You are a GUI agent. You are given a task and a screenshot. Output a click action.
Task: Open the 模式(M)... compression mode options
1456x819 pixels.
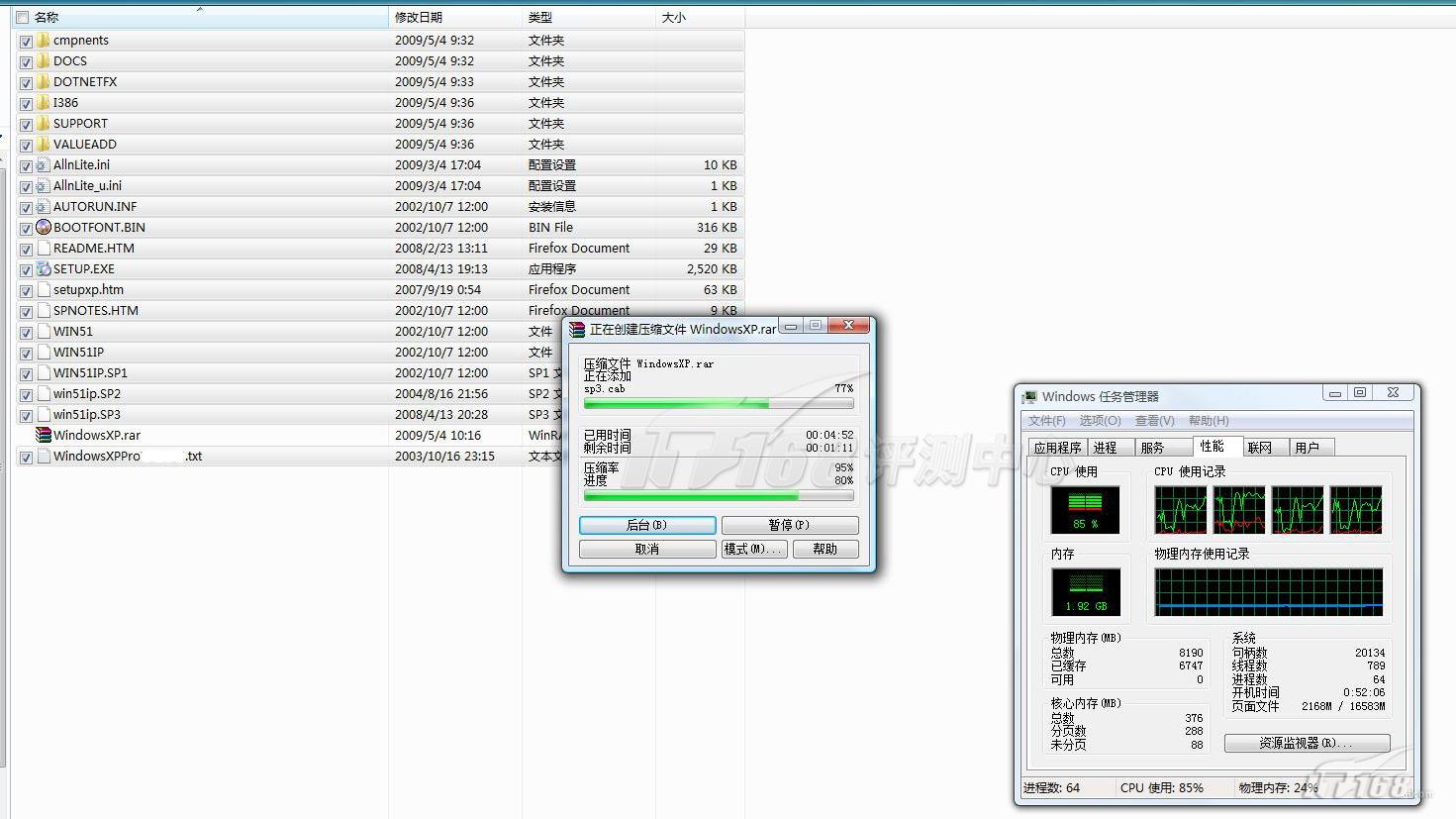[753, 549]
